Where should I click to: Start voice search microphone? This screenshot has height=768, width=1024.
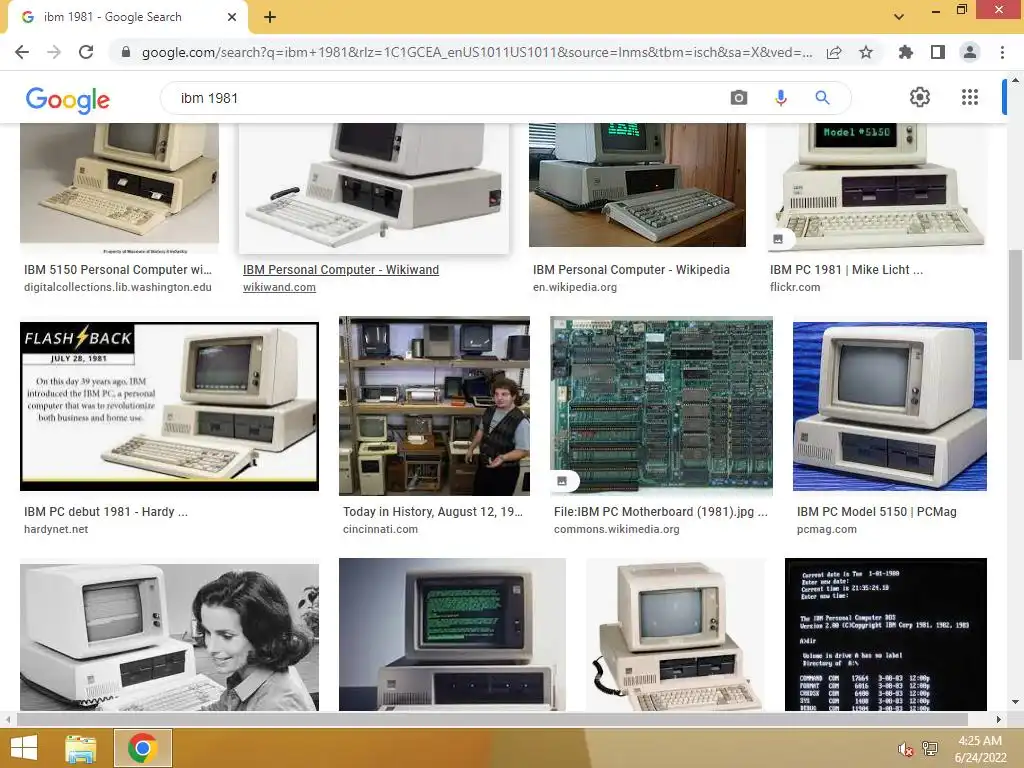780,98
